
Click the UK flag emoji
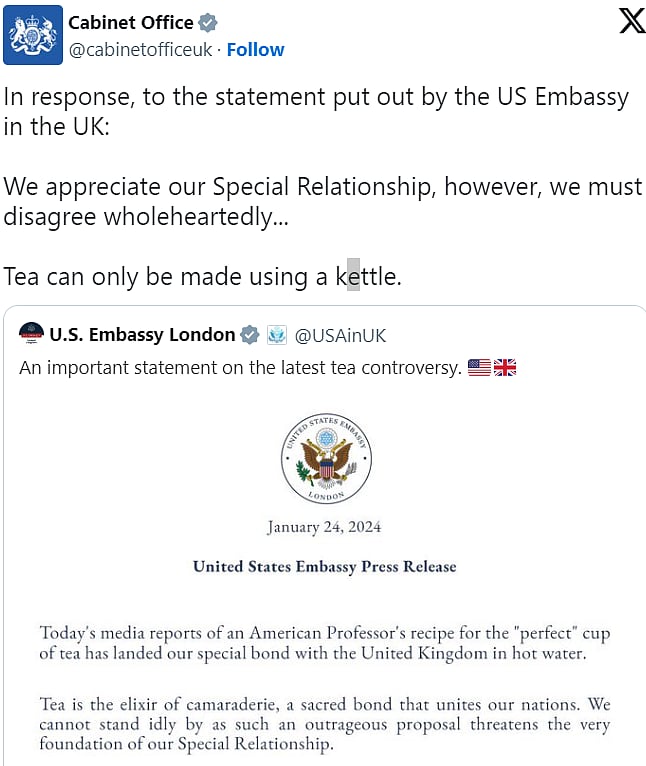pos(505,367)
